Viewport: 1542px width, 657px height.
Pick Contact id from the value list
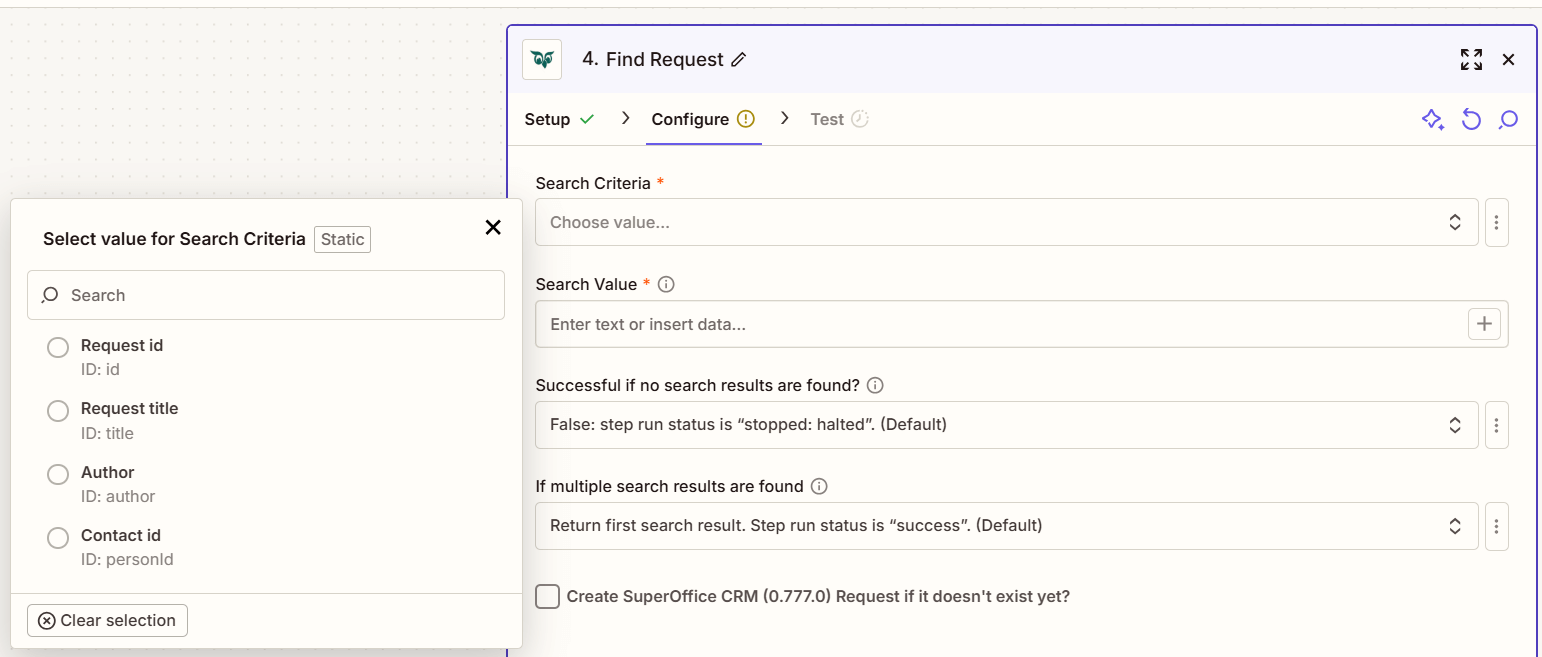pos(57,538)
